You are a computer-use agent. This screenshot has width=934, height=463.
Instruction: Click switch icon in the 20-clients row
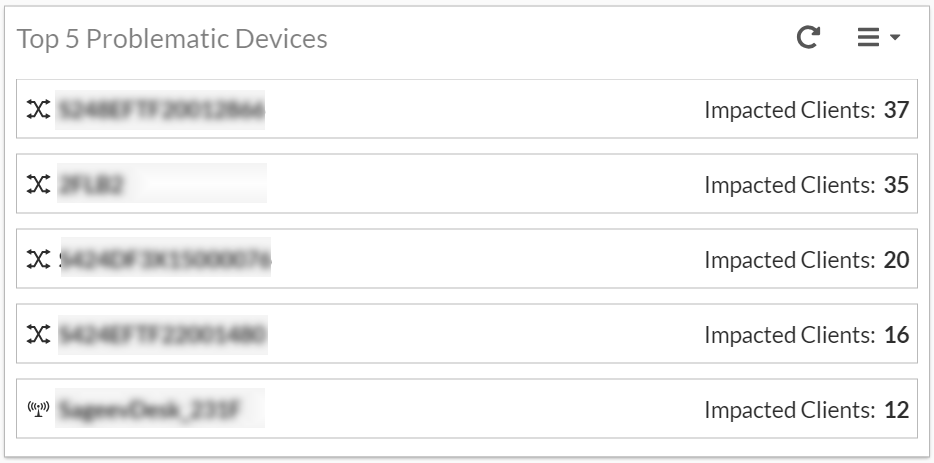[38, 260]
